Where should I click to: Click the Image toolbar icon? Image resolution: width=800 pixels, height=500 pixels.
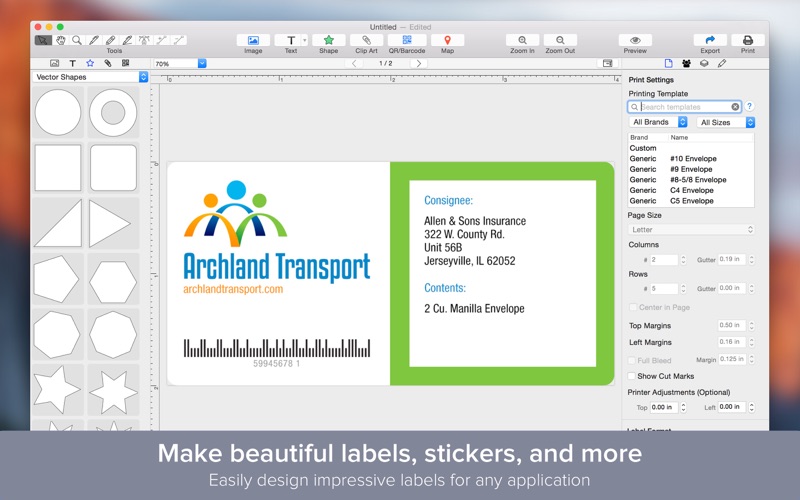click(253, 40)
